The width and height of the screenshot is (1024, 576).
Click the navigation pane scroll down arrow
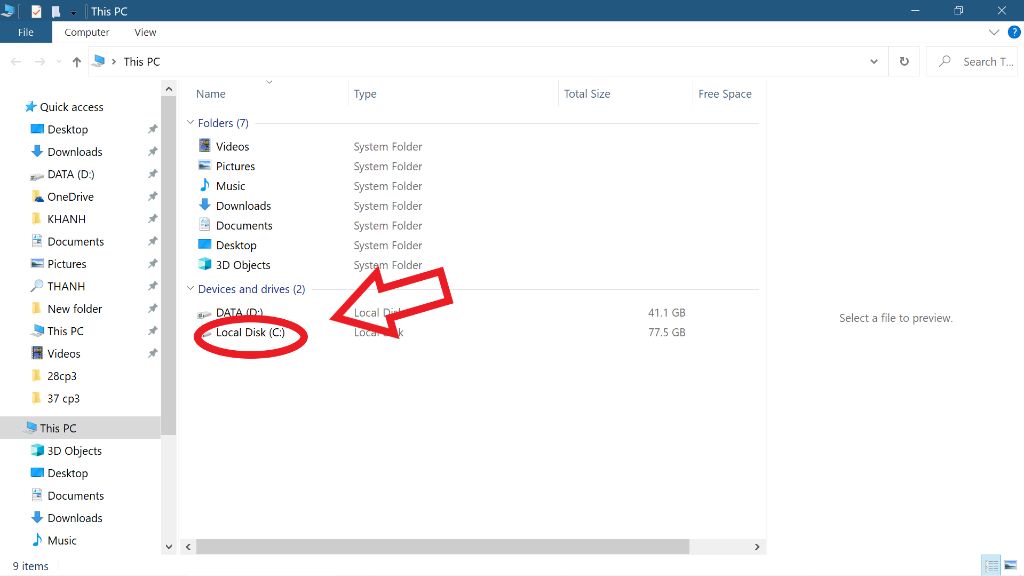[x=168, y=547]
